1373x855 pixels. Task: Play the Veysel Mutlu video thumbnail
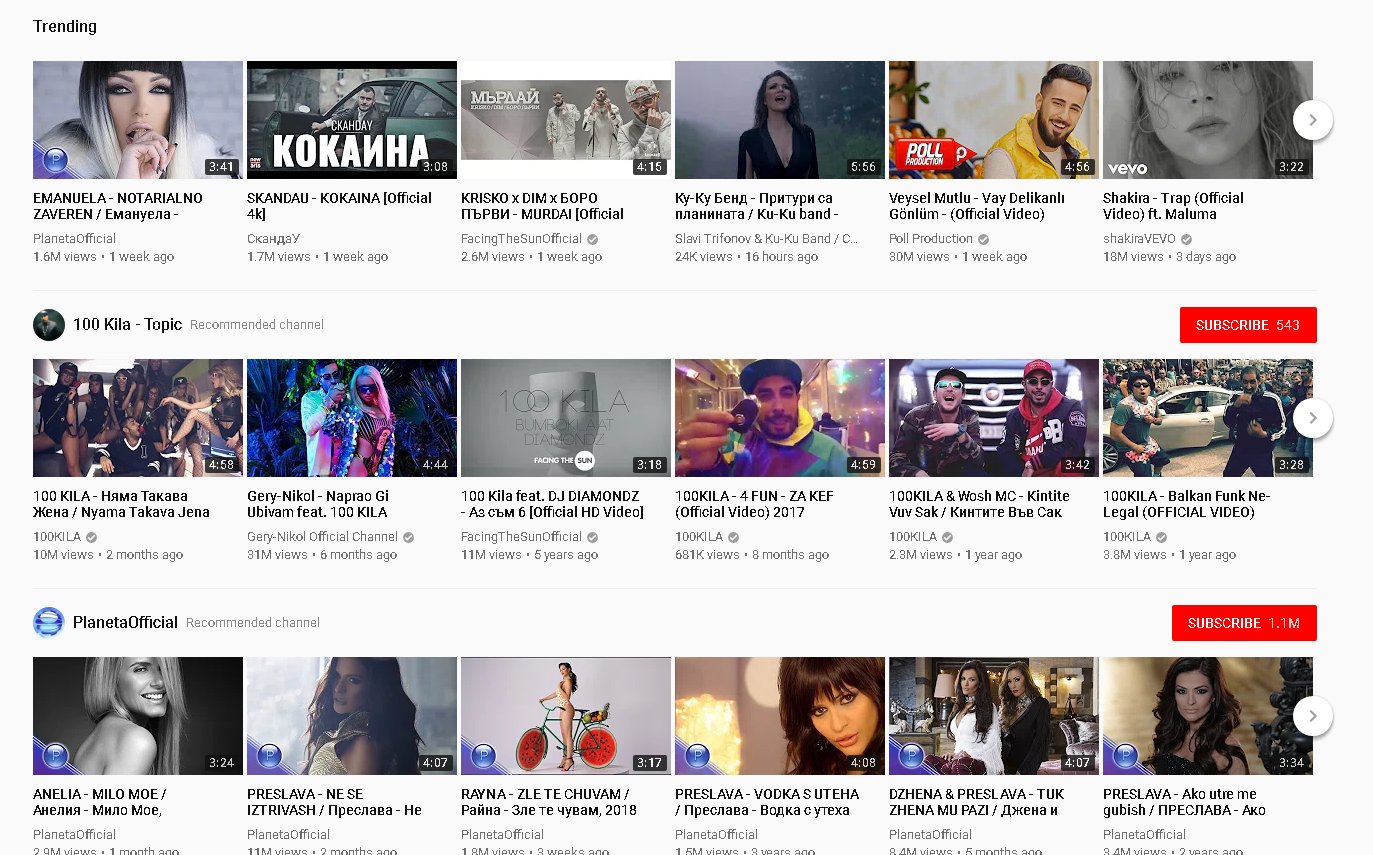pyautogui.click(x=994, y=120)
